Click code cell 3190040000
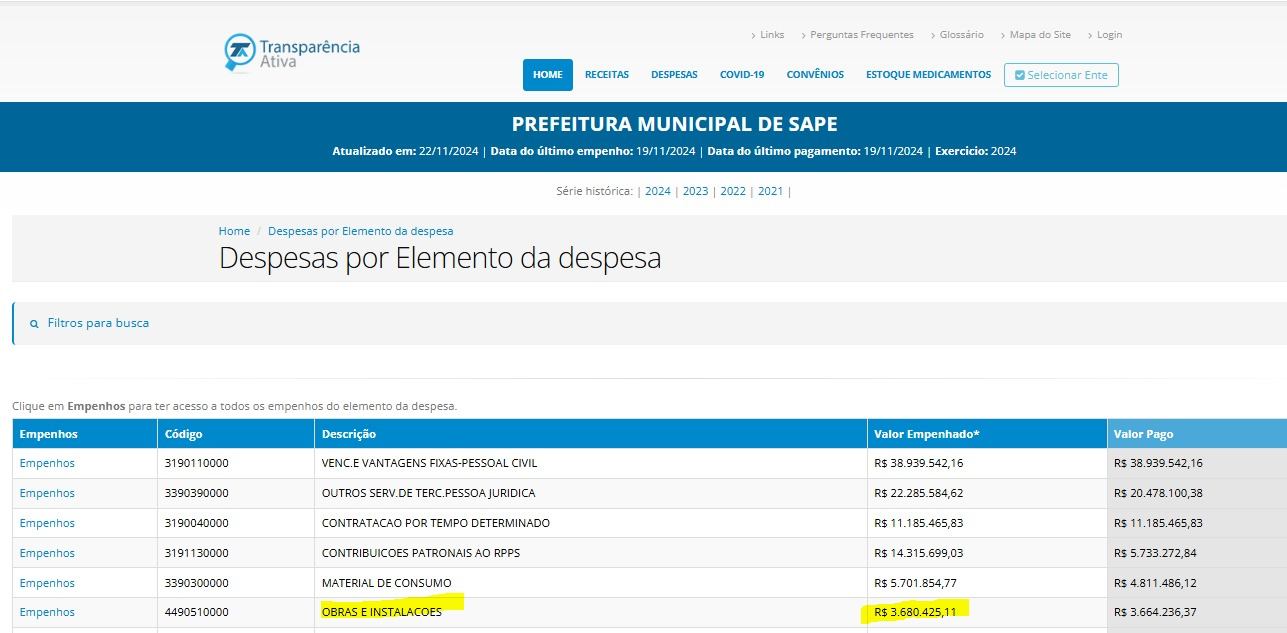 point(197,523)
